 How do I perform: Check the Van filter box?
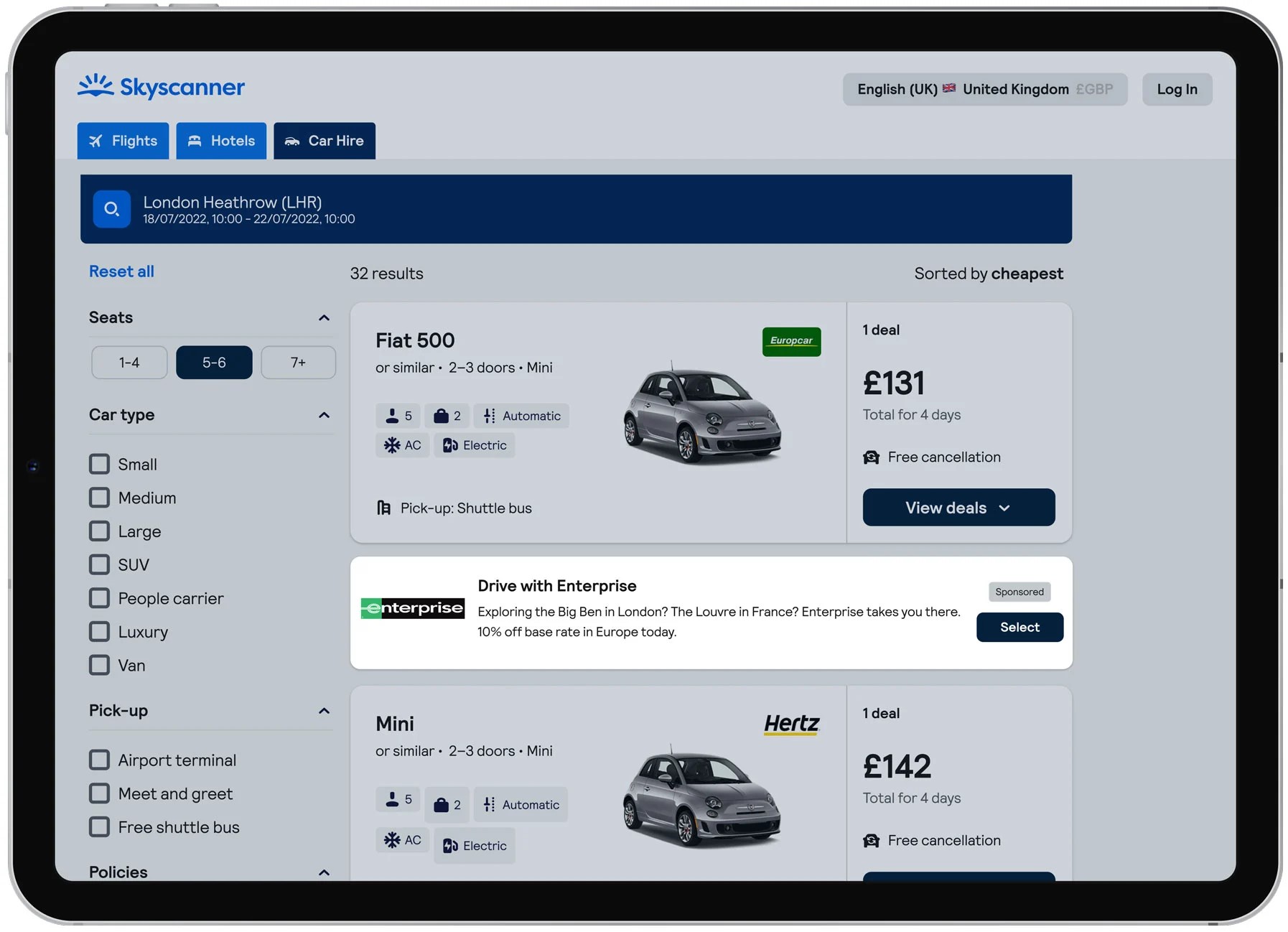point(99,666)
